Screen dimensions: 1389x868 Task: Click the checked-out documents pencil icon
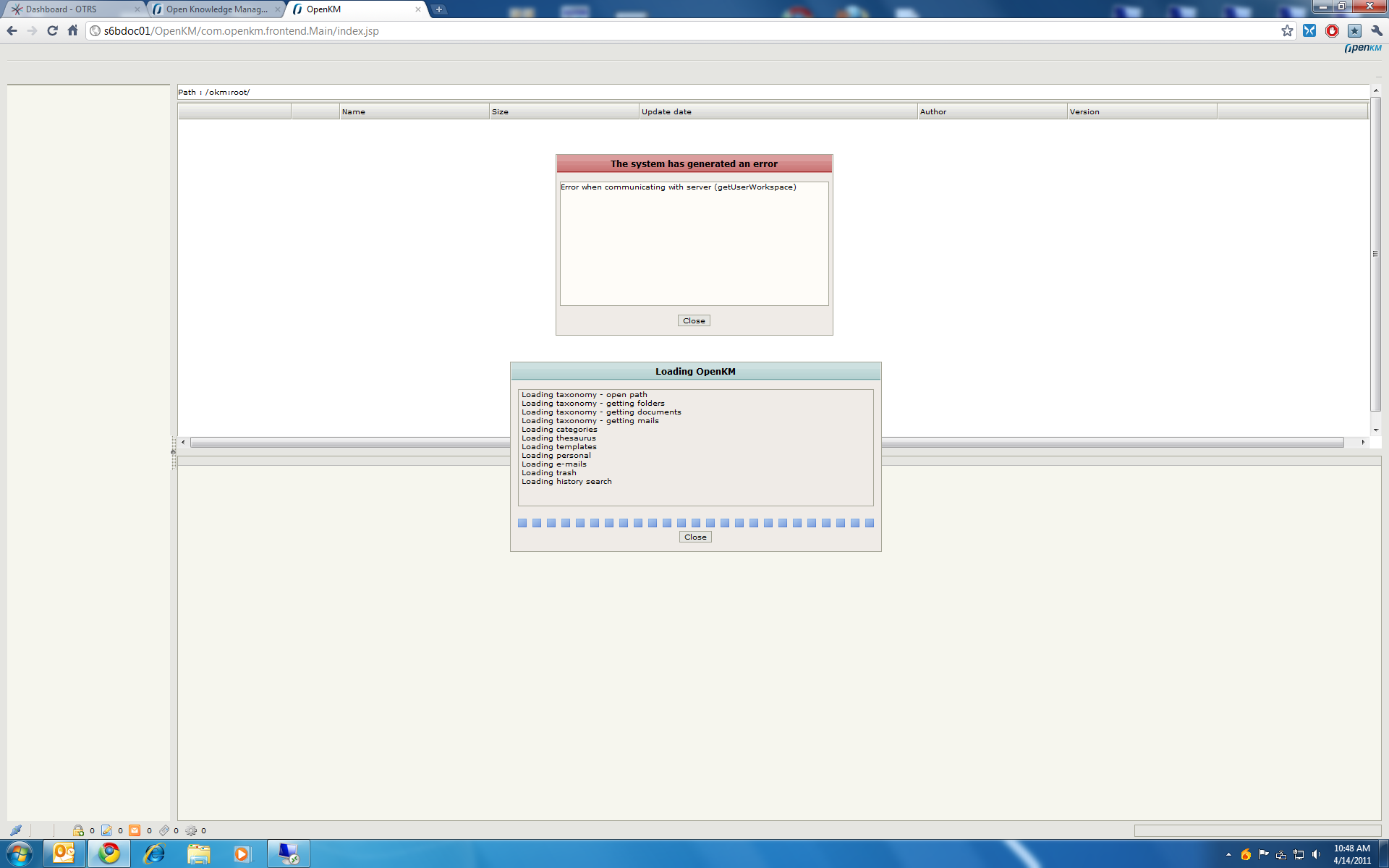106,830
